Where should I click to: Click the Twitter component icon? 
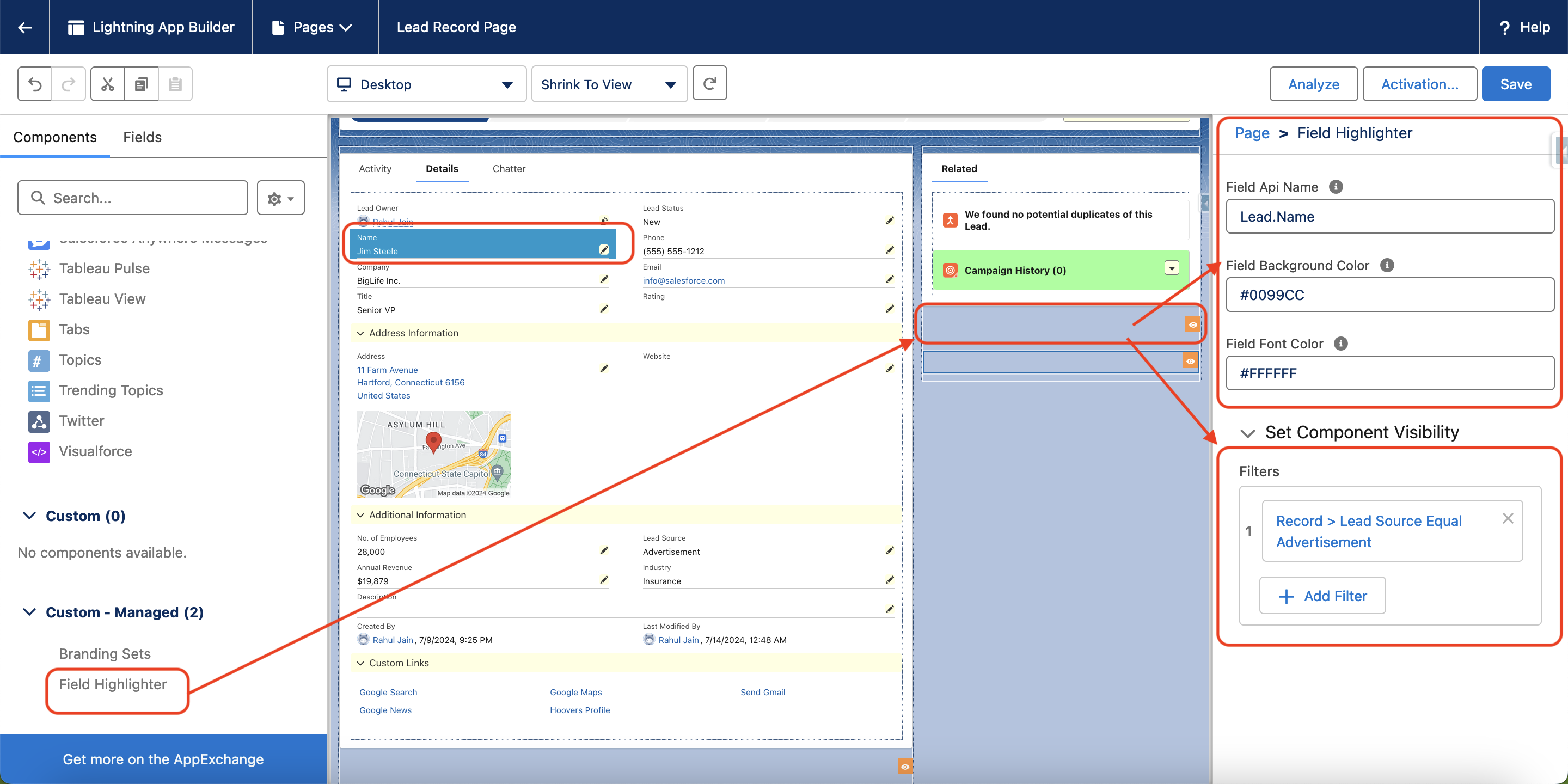pyautogui.click(x=39, y=421)
